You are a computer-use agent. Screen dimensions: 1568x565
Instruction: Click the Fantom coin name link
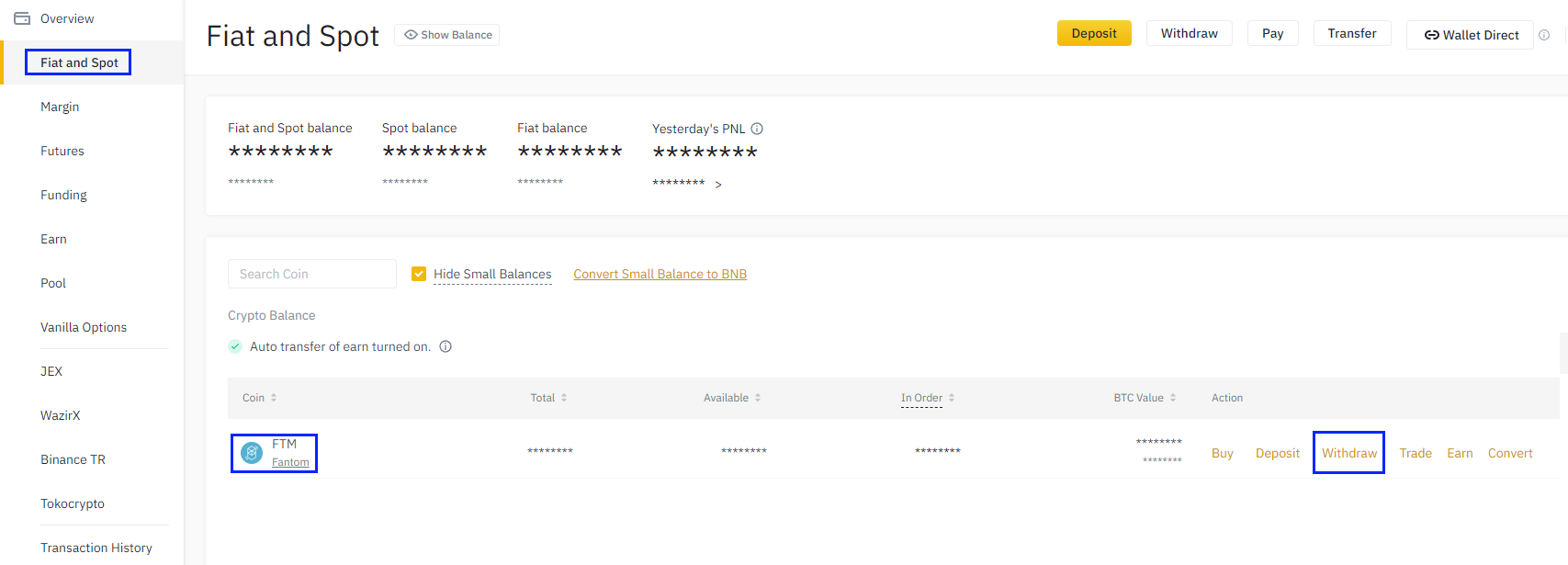click(x=290, y=462)
